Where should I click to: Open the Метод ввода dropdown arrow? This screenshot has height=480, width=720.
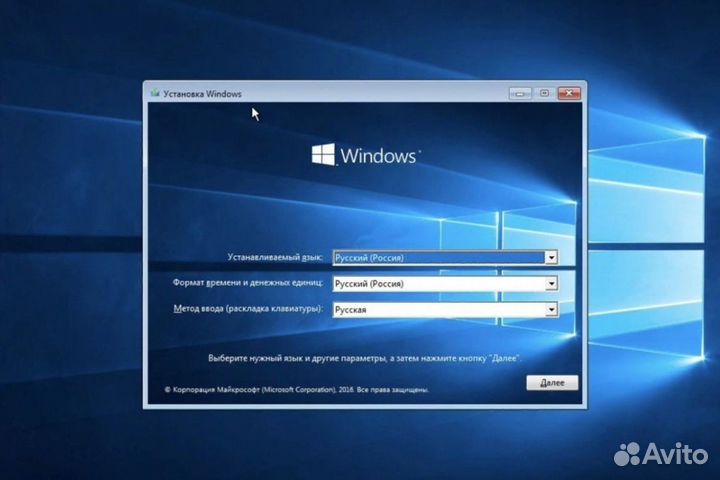551,310
